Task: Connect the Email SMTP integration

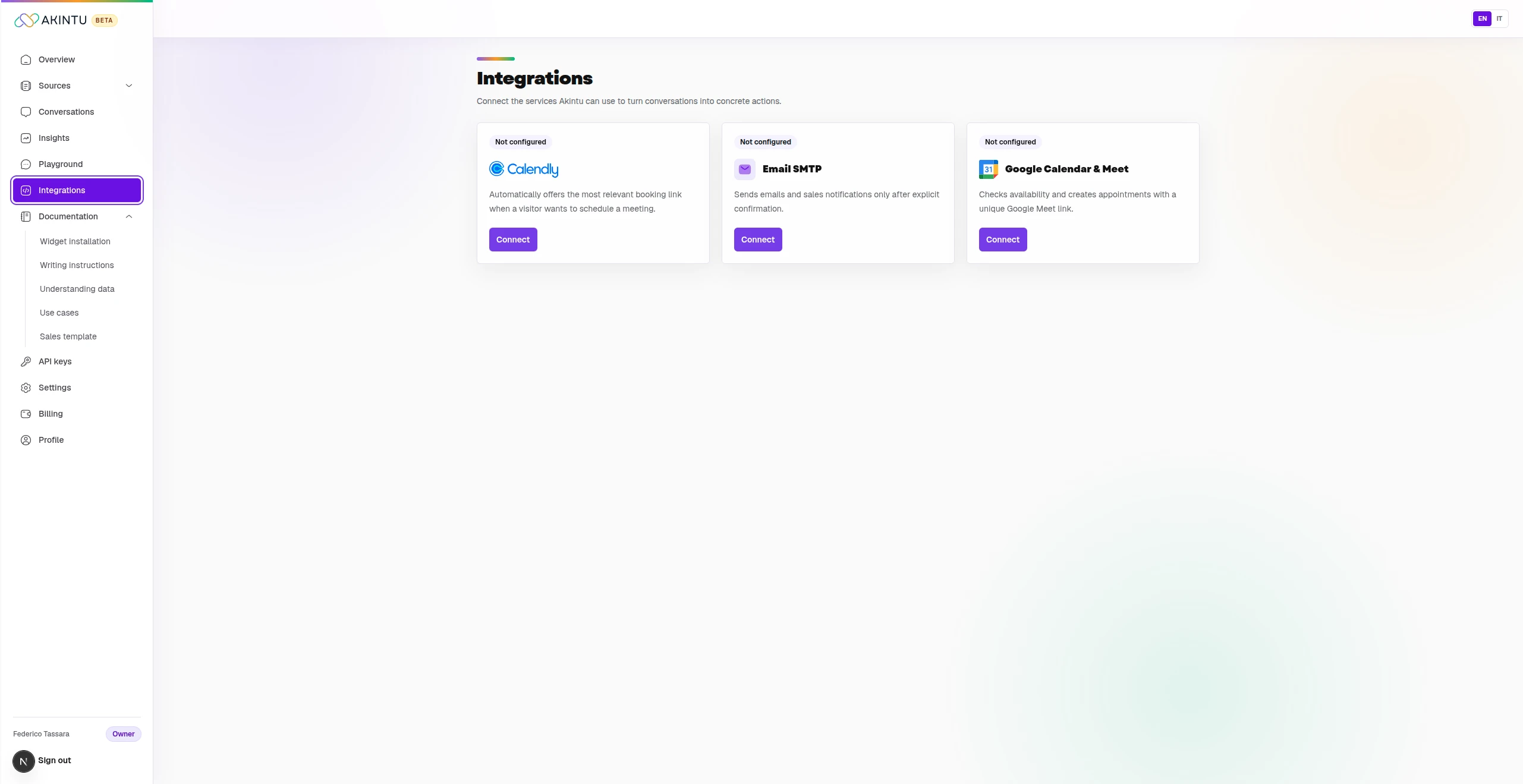Action: [x=758, y=240]
